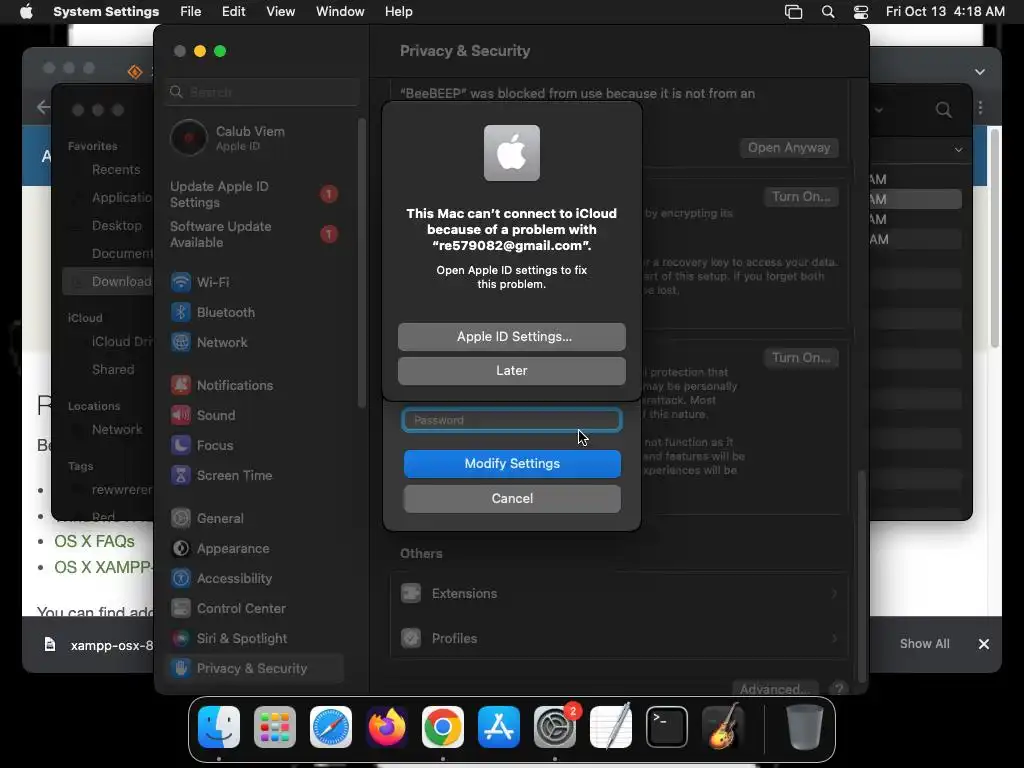
Task: Open Spotlight search in menu bar
Action: coord(828,12)
